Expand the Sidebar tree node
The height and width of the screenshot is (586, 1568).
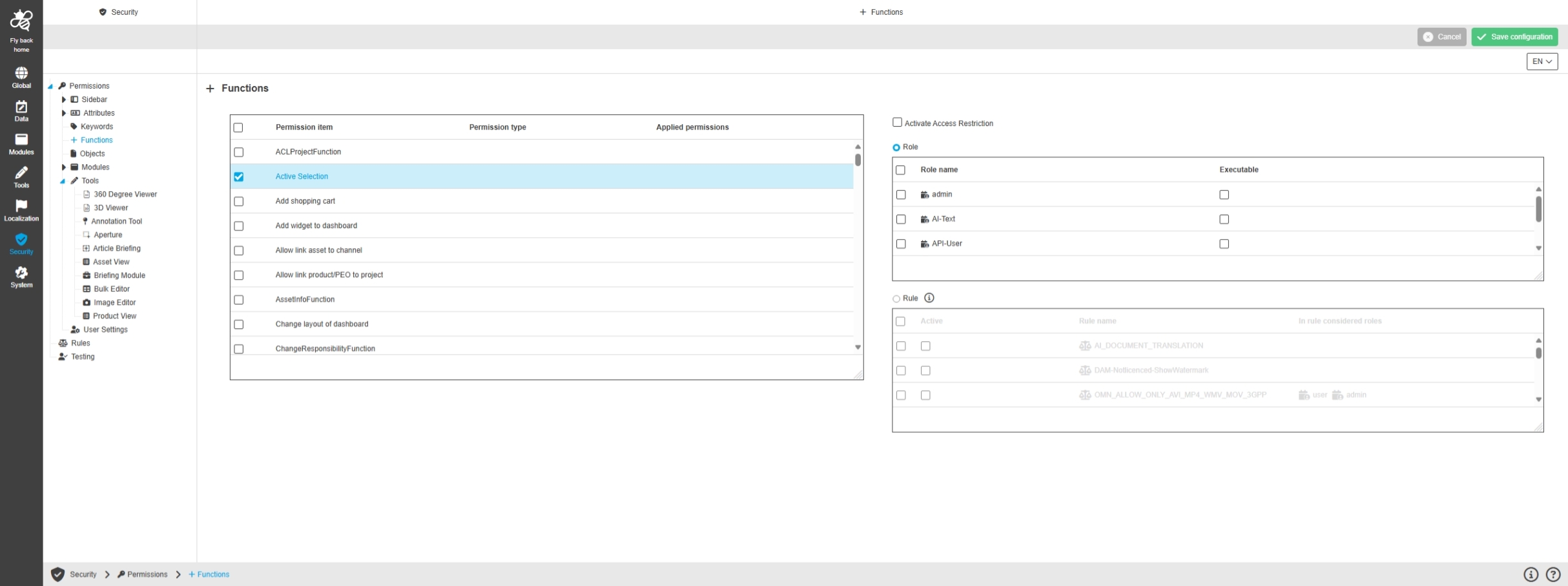63,99
